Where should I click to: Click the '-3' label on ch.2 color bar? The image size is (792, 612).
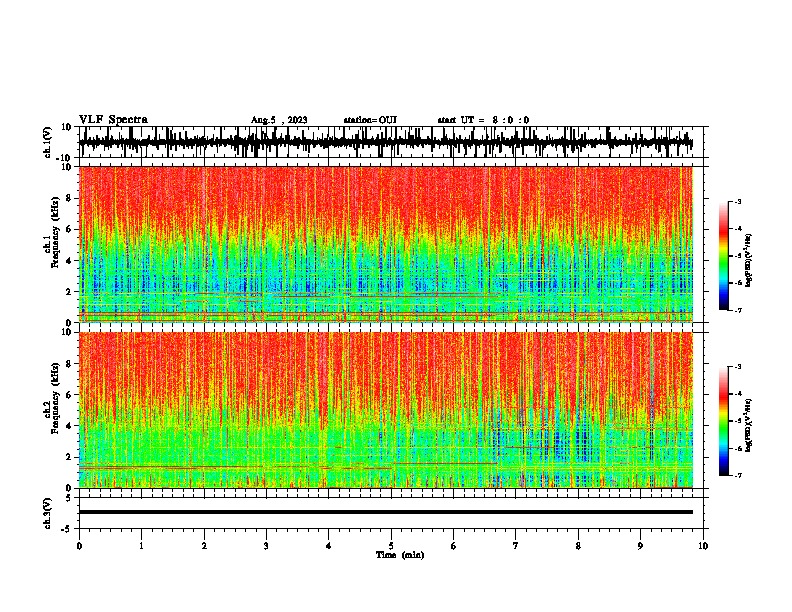point(737,367)
